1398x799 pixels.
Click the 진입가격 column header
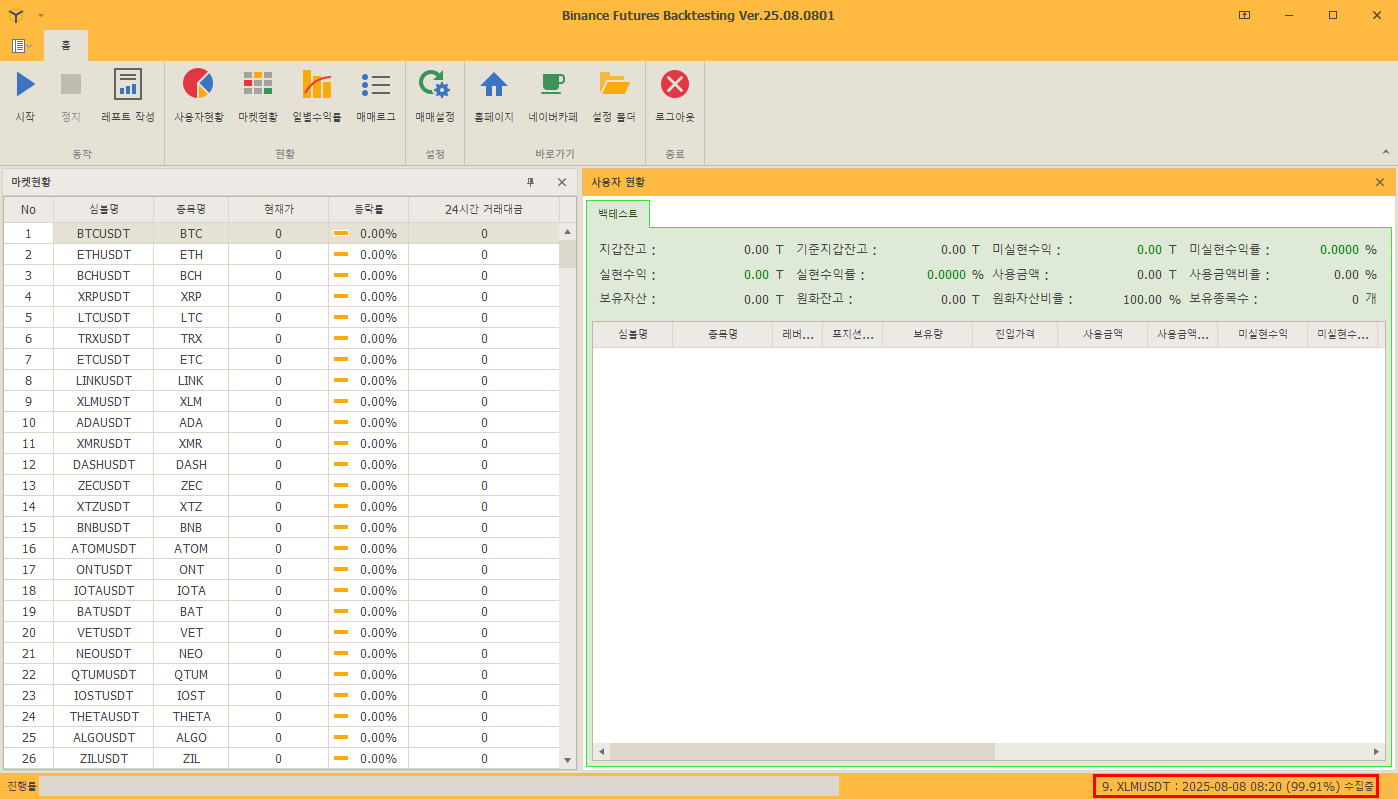point(1015,335)
